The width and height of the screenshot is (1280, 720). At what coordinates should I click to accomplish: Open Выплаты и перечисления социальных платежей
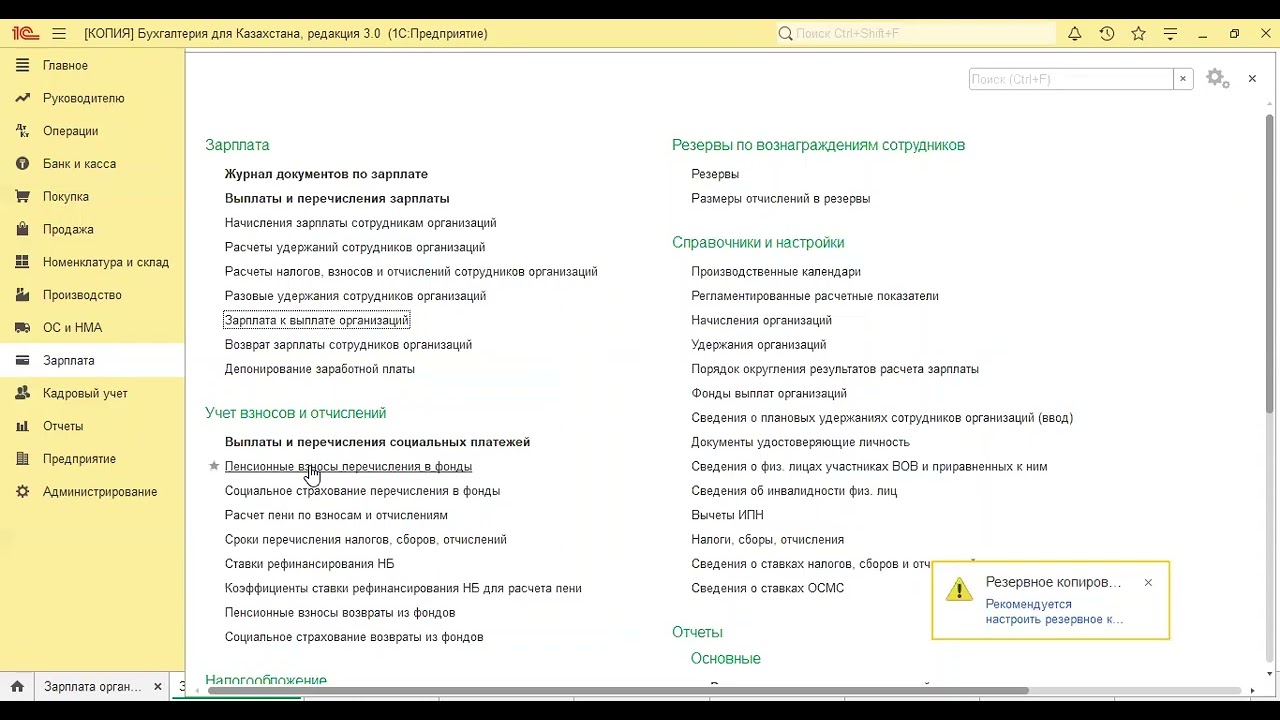tap(377, 442)
